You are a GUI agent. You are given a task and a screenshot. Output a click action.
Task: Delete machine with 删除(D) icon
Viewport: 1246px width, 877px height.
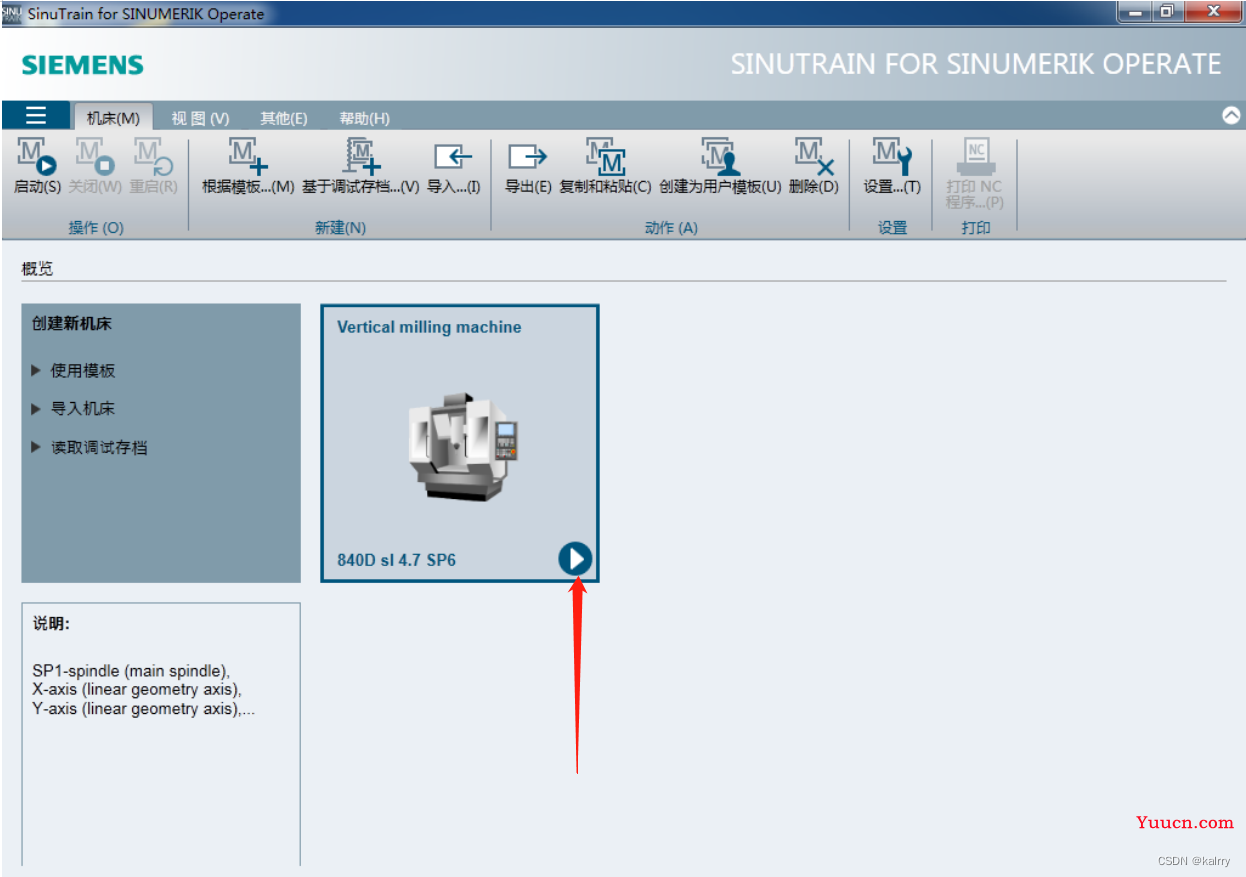[813, 158]
